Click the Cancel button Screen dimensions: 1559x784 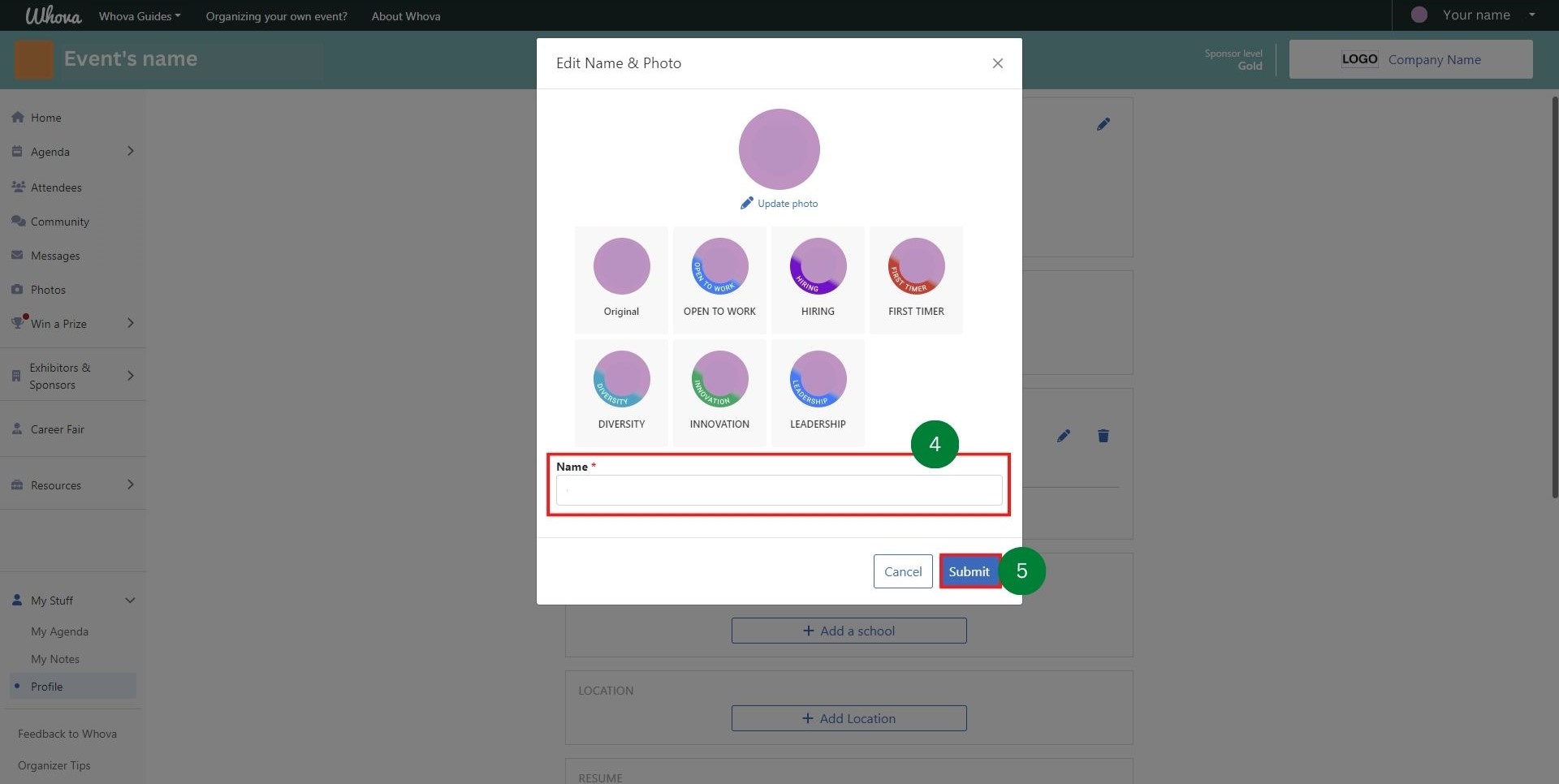pos(902,571)
